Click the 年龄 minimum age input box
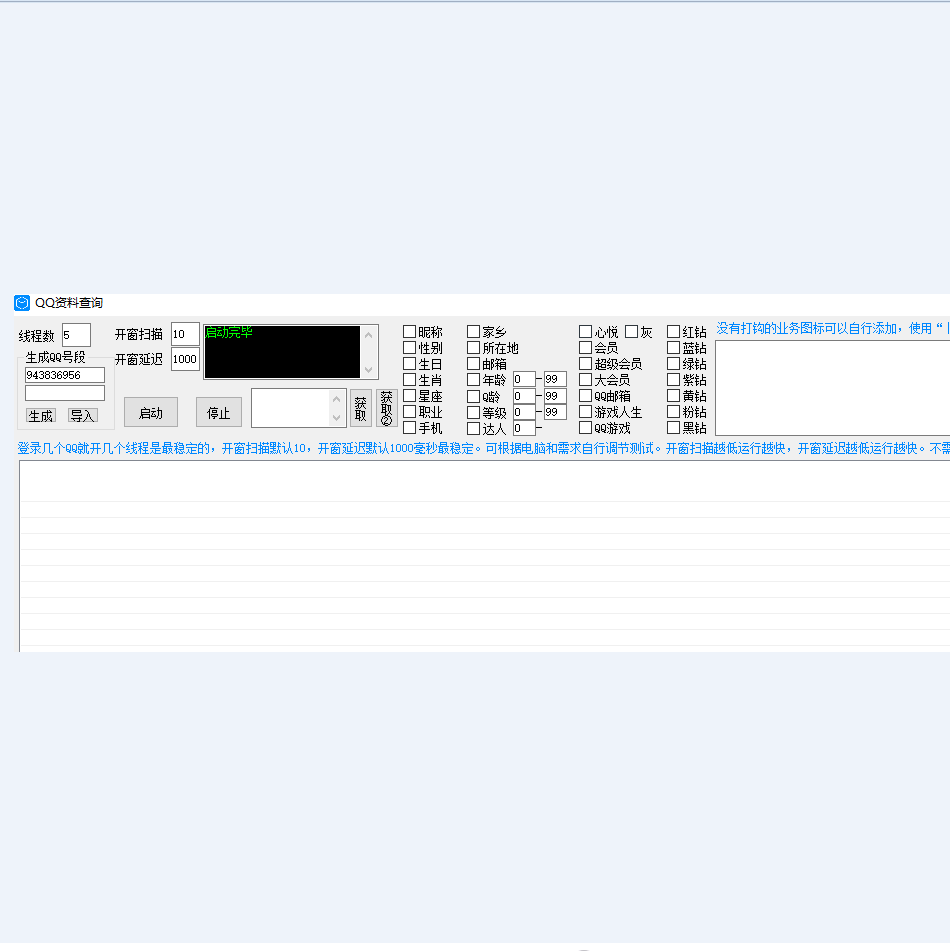 tap(524, 380)
